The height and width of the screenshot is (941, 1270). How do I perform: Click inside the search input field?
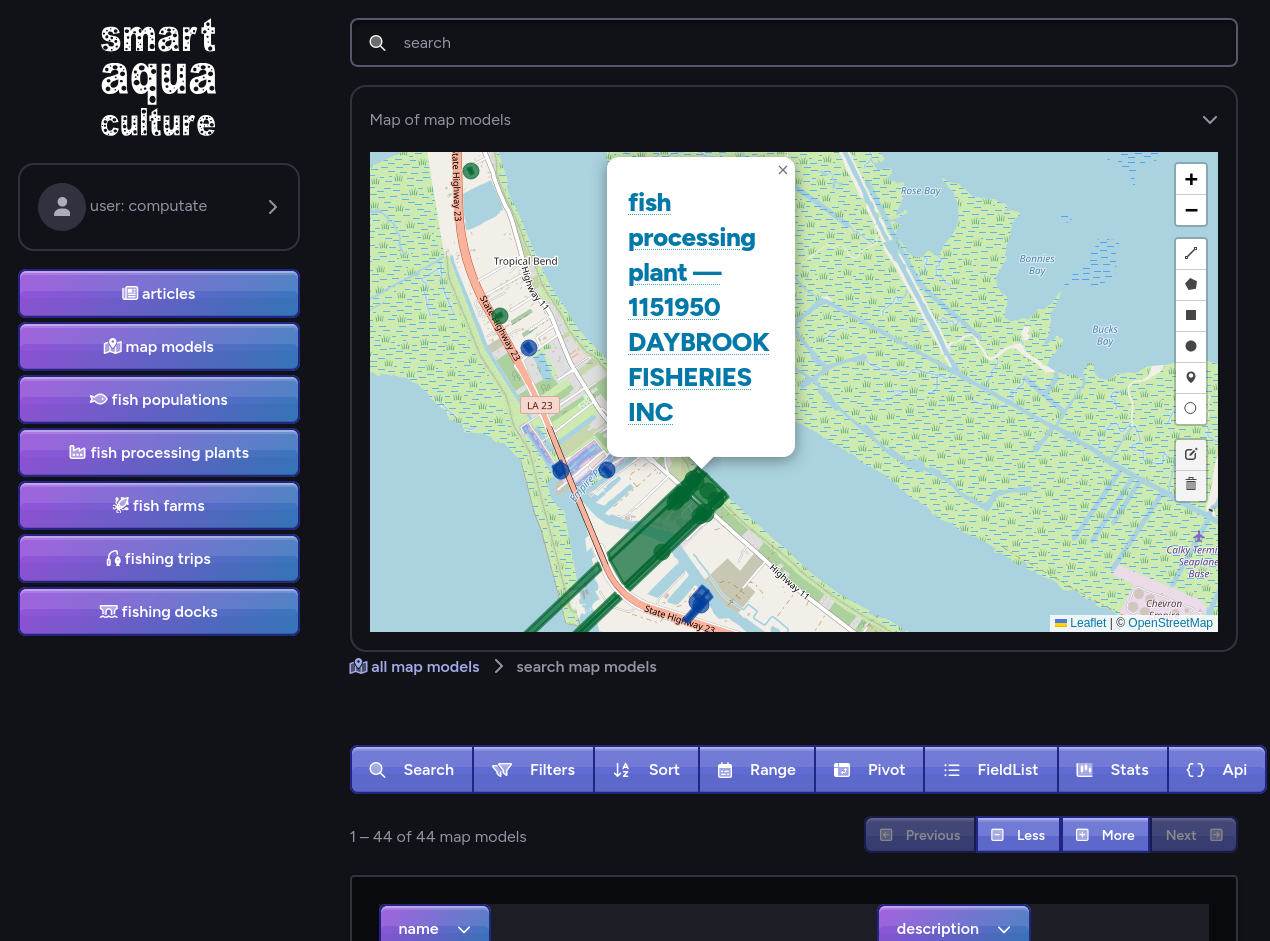tap(793, 42)
